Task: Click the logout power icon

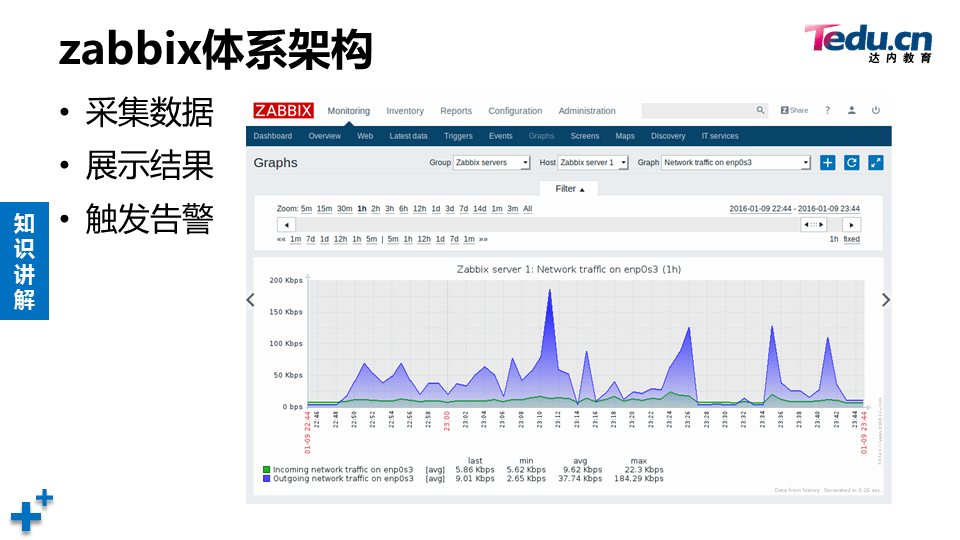Action: pos(876,110)
